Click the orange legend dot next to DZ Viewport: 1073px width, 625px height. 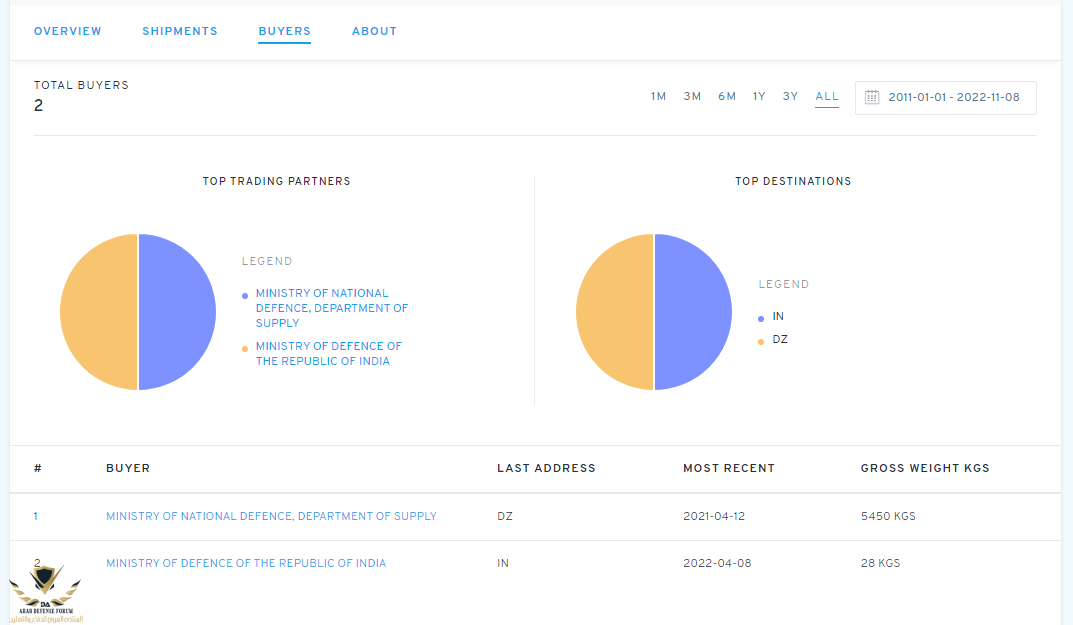tap(761, 341)
